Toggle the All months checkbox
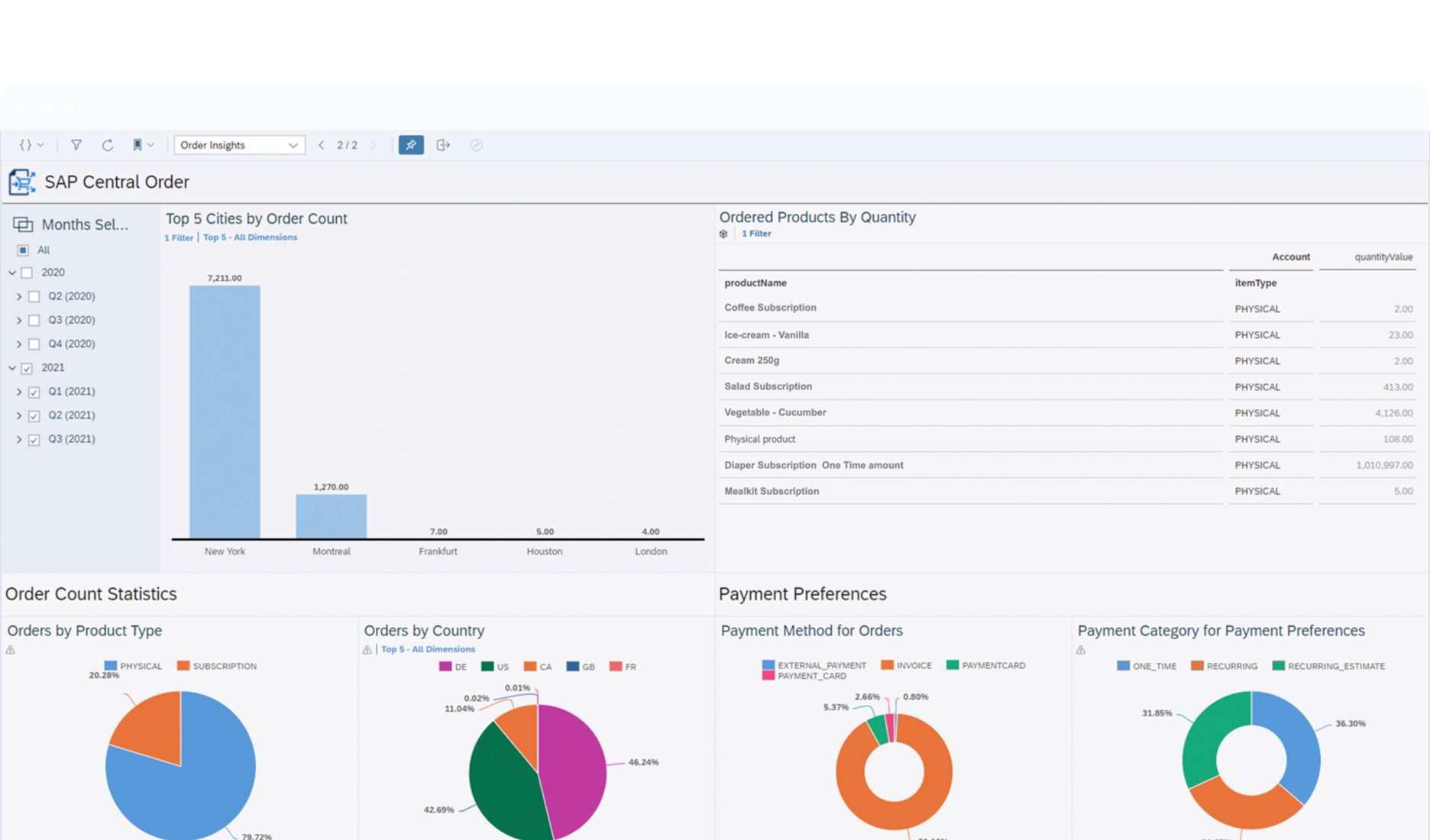 tap(23, 250)
